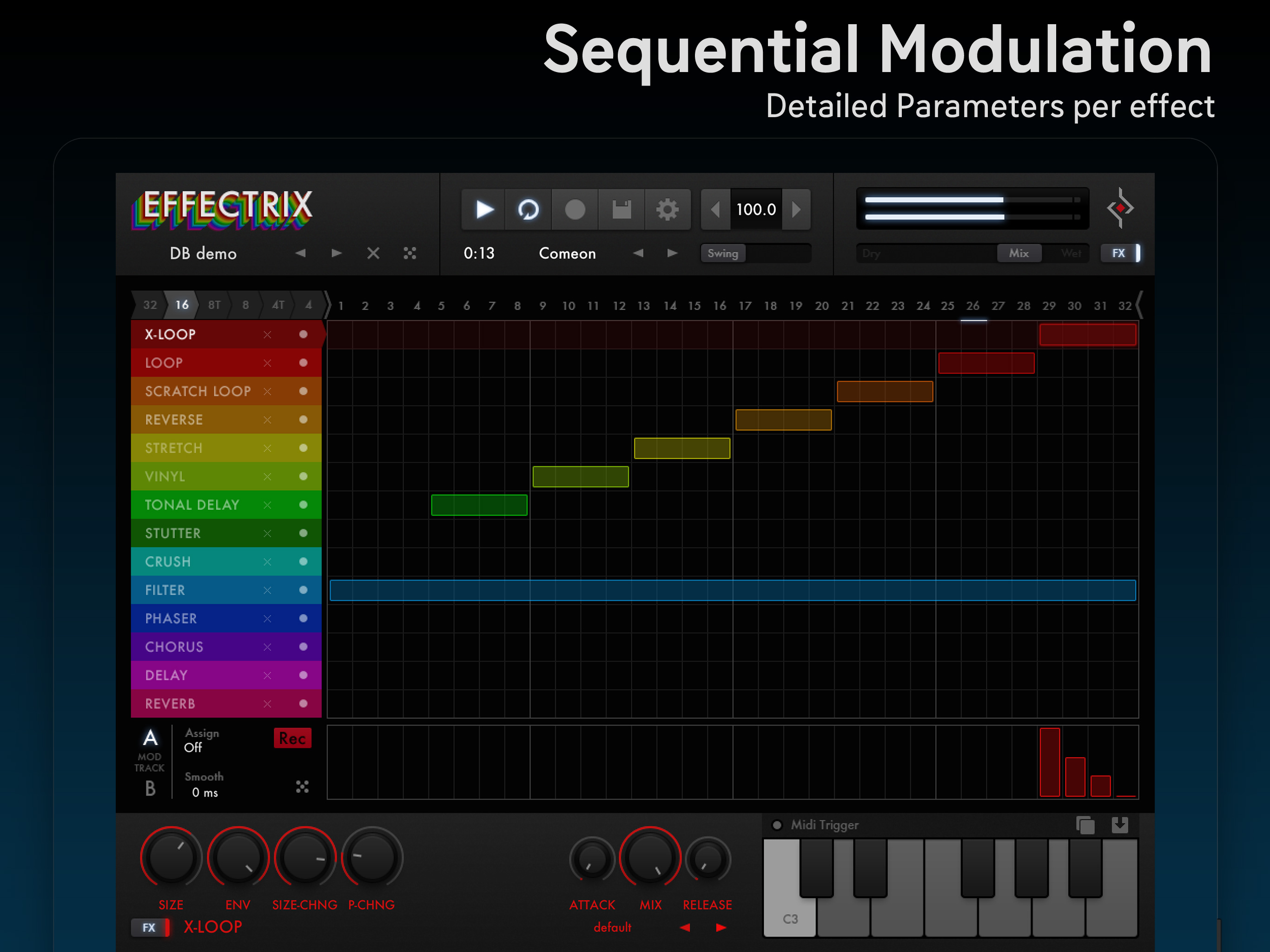Click the loop cycle icon
Viewport: 1270px width, 952px height.
tap(528, 210)
